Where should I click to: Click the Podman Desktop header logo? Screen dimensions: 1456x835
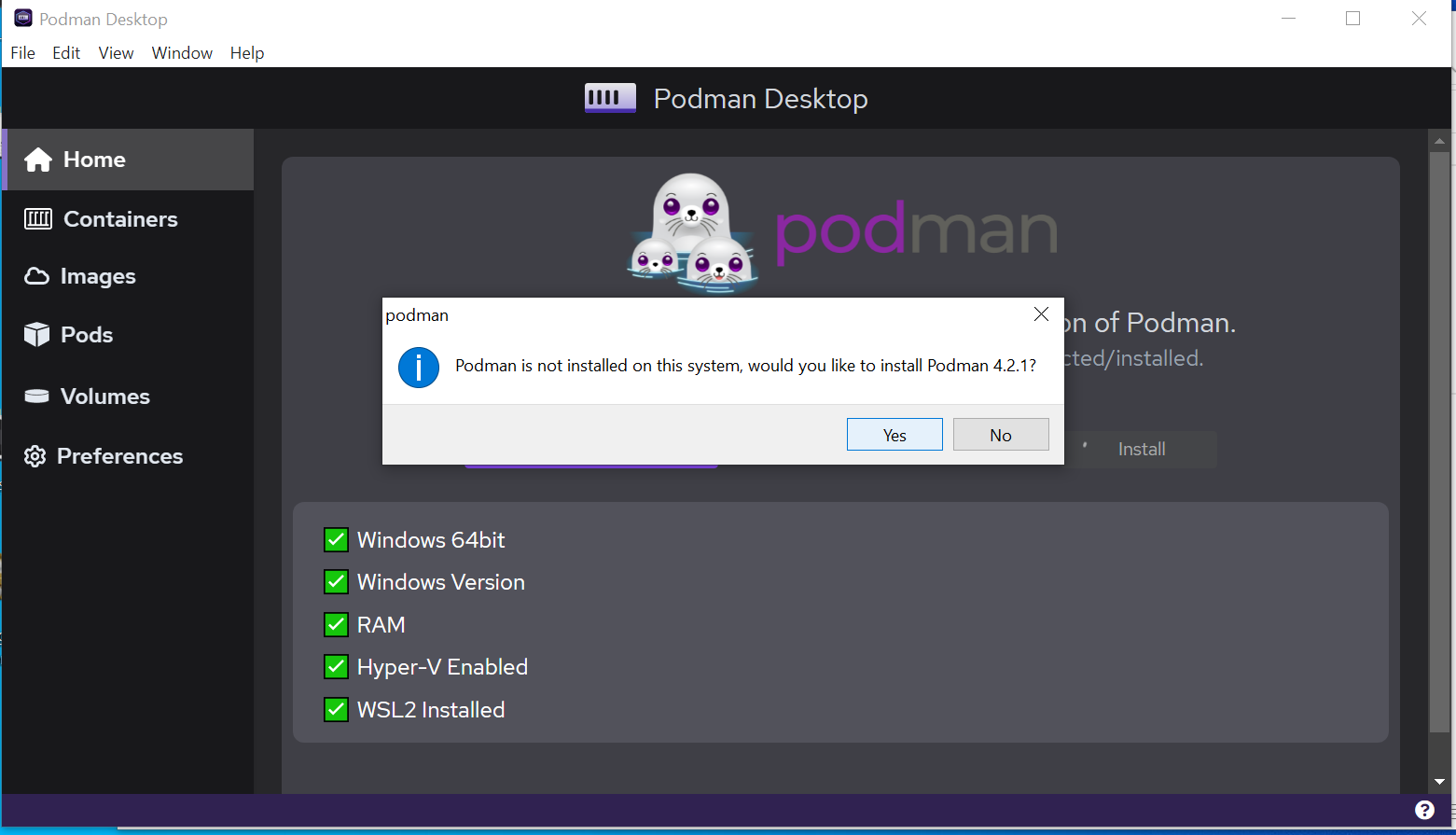coord(610,98)
